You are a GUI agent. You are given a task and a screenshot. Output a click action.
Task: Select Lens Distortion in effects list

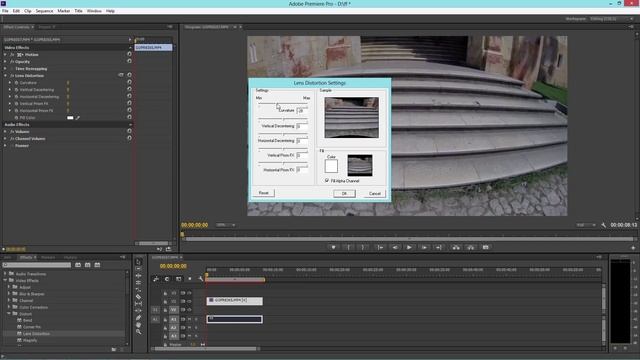[36, 333]
